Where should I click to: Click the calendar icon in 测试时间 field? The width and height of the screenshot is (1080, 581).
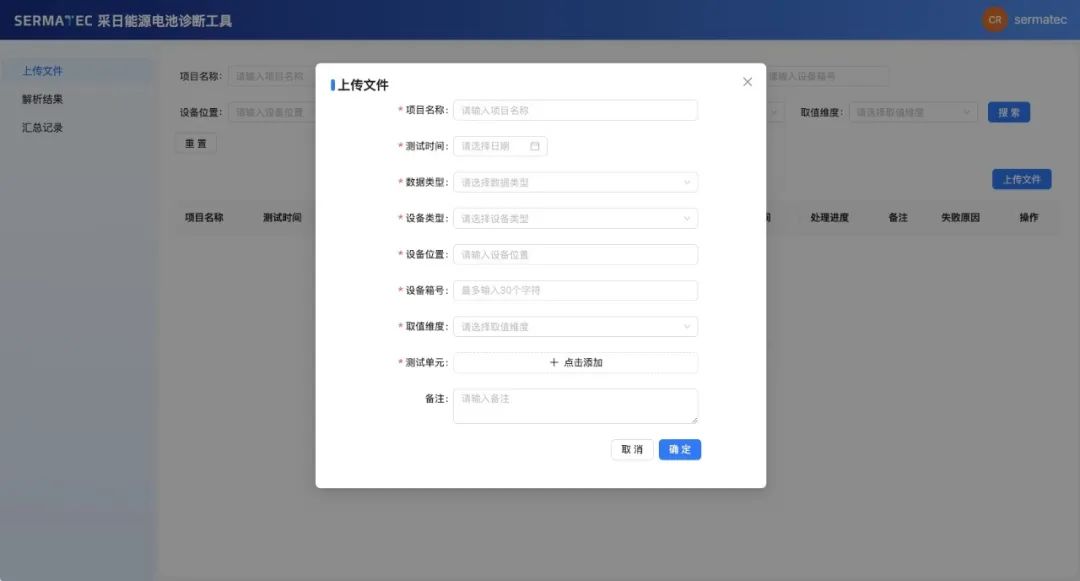point(535,146)
